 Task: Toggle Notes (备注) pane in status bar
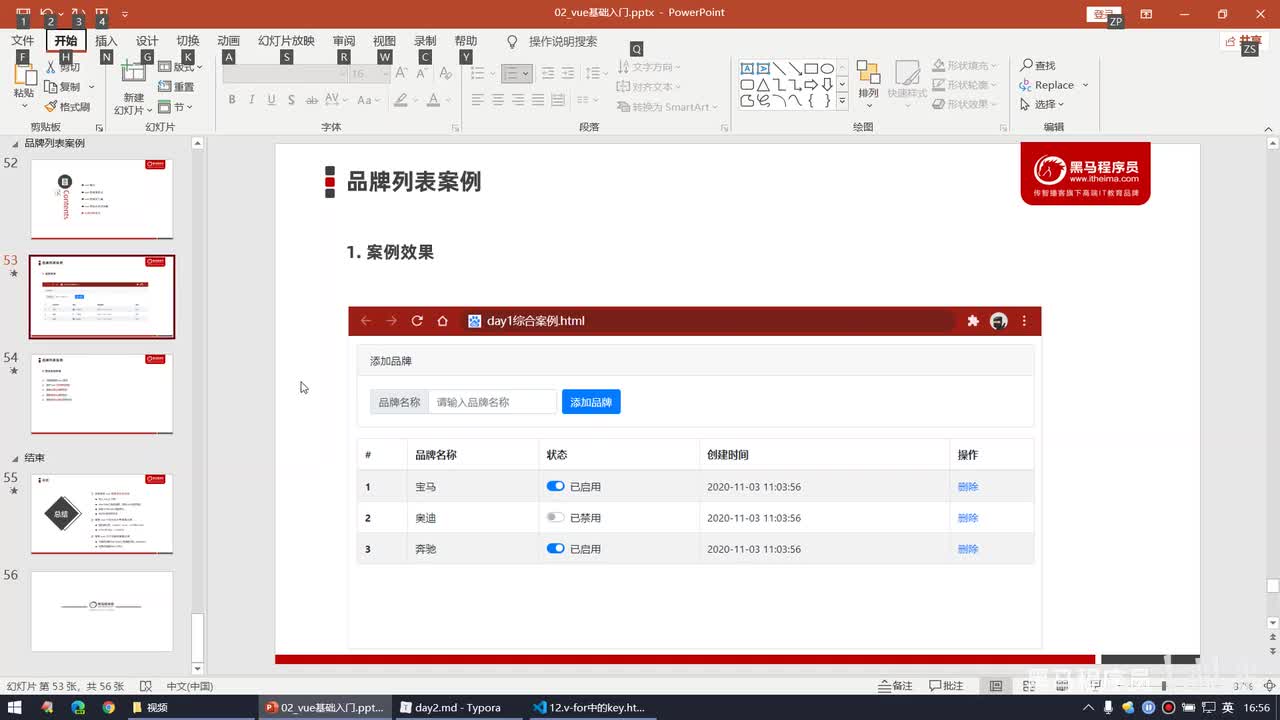pos(896,686)
